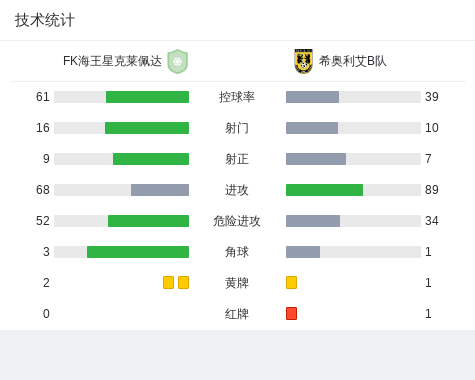Click the away team green 进攻 bar
The width and height of the screenshot is (475, 380).
pyautogui.click(x=324, y=190)
